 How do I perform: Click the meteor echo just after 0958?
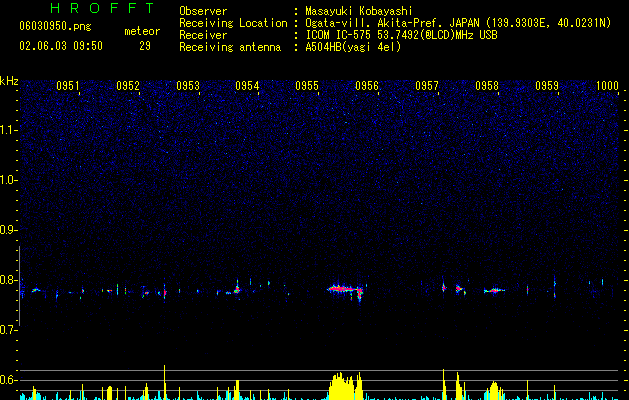[494, 290]
